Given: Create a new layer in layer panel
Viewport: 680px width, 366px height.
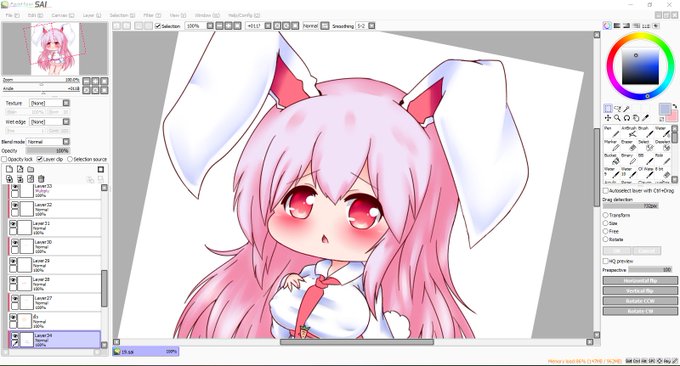Looking at the screenshot, I should coord(9,169).
